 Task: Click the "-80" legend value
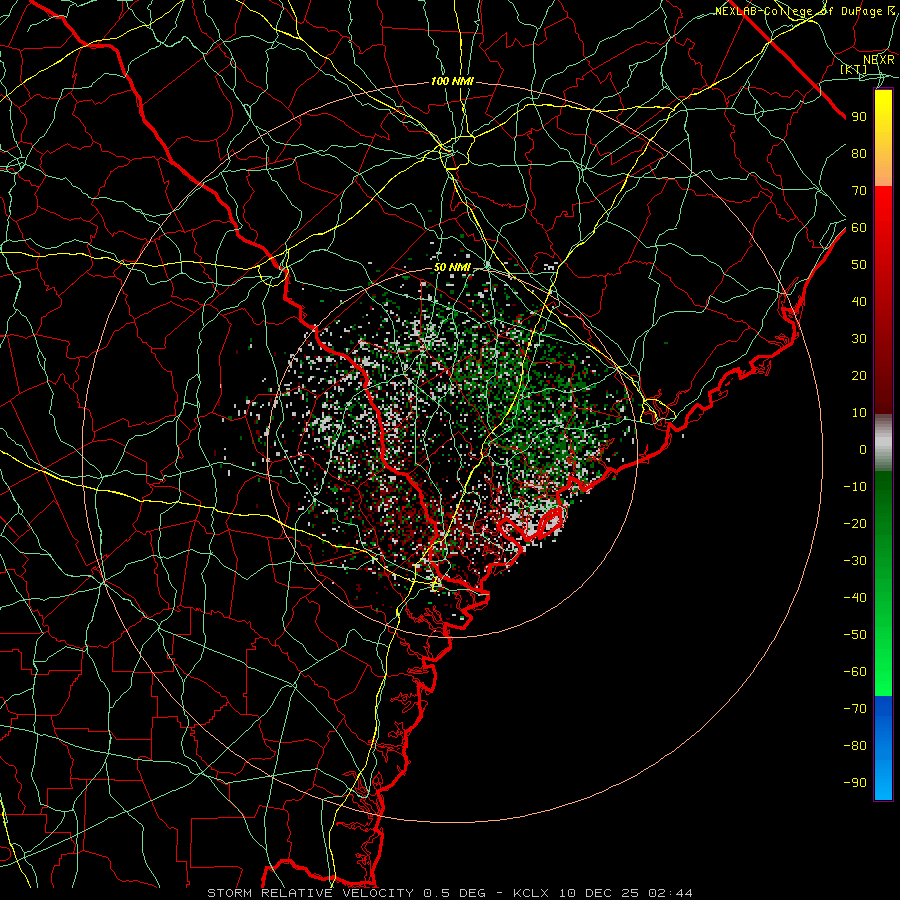pyautogui.click(x=855, y=746)
